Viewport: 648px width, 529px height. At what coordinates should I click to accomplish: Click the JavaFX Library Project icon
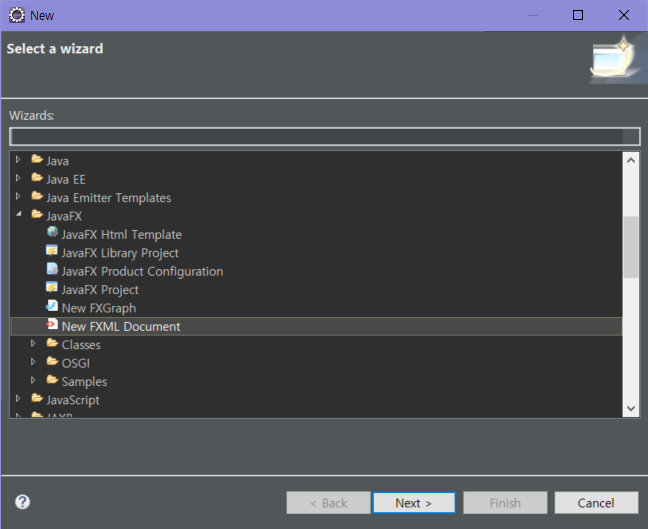tap(52, 251)
